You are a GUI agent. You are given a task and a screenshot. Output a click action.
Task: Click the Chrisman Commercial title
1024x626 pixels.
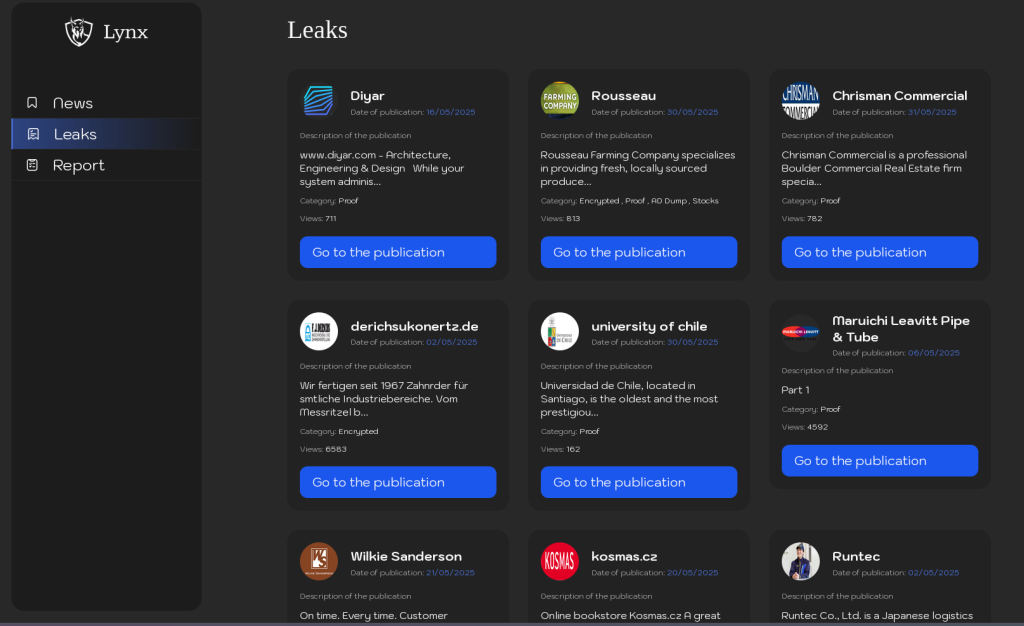click(x=899, y=96)
